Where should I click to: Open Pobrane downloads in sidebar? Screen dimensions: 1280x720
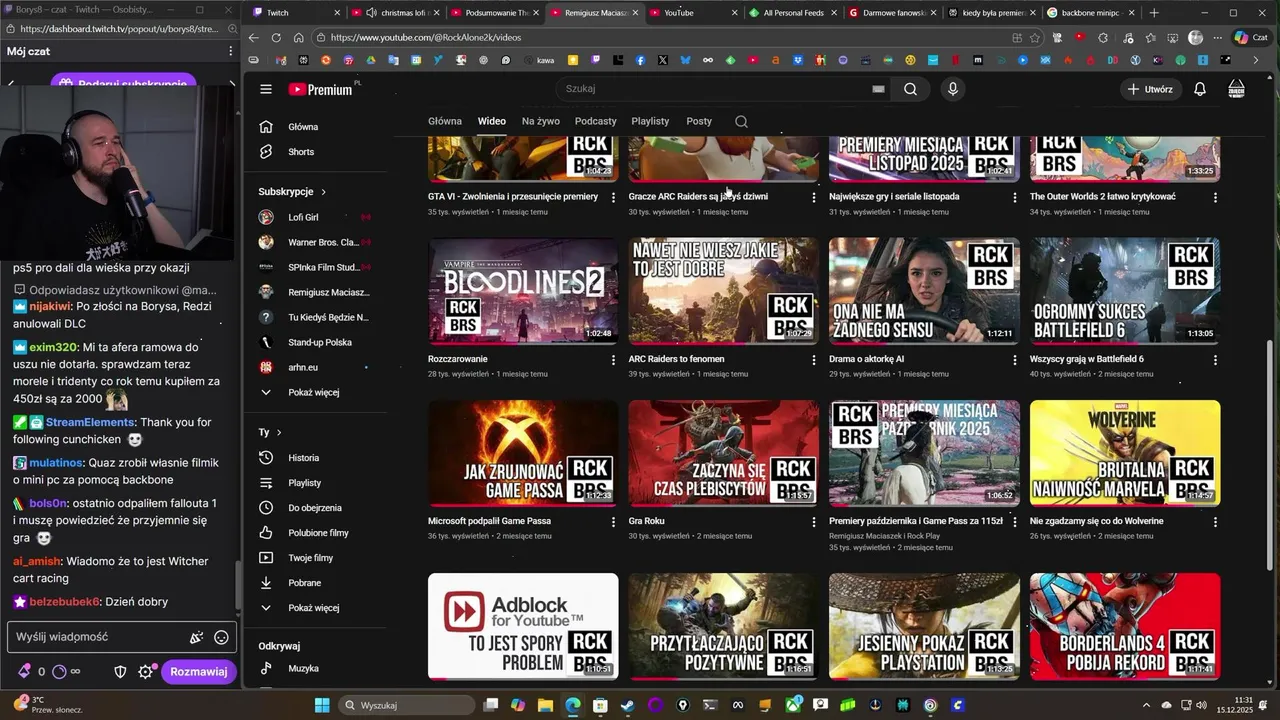pyautogui.click(x=305, y=583)
